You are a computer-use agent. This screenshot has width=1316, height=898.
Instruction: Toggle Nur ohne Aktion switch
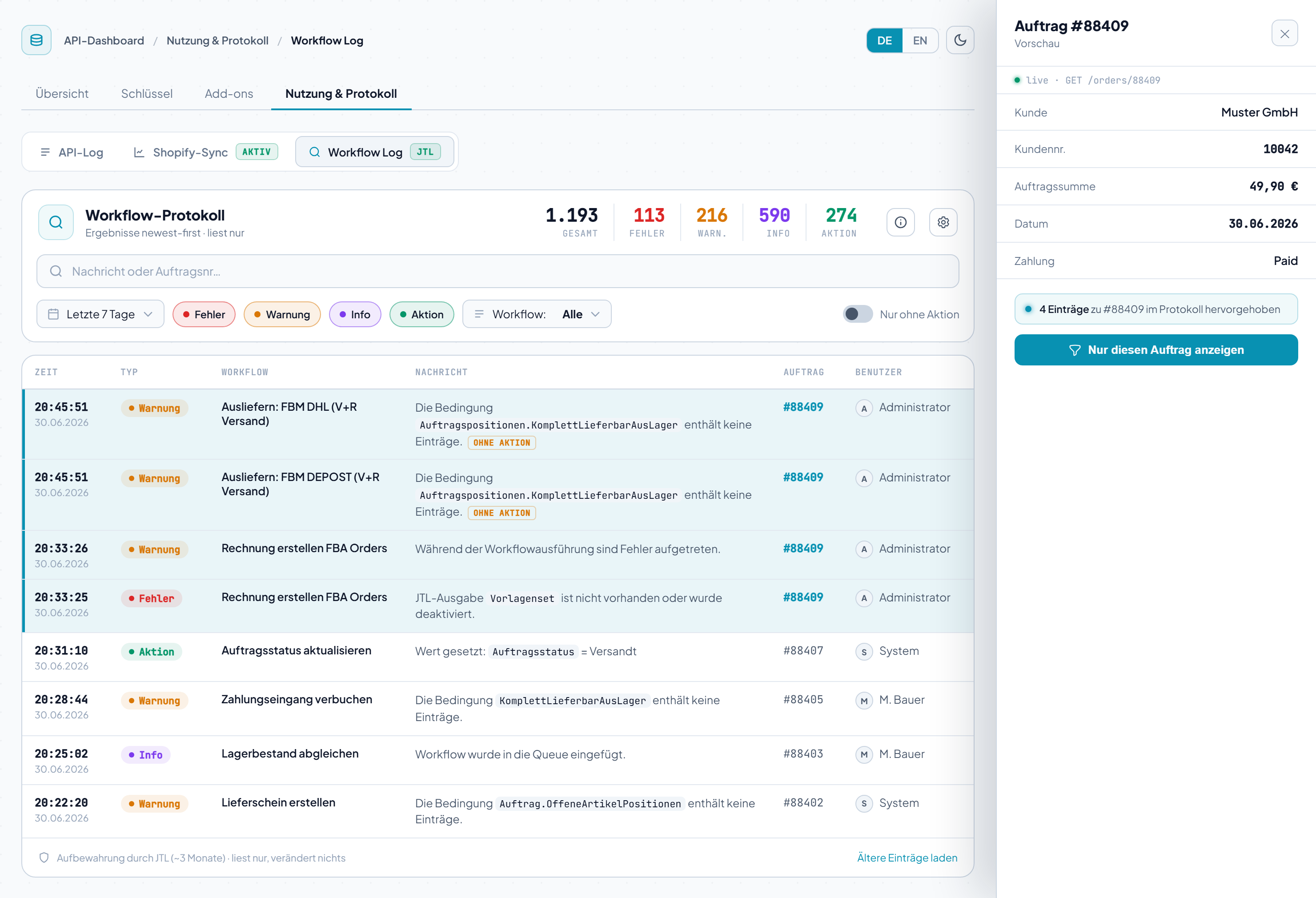[857, 314]
